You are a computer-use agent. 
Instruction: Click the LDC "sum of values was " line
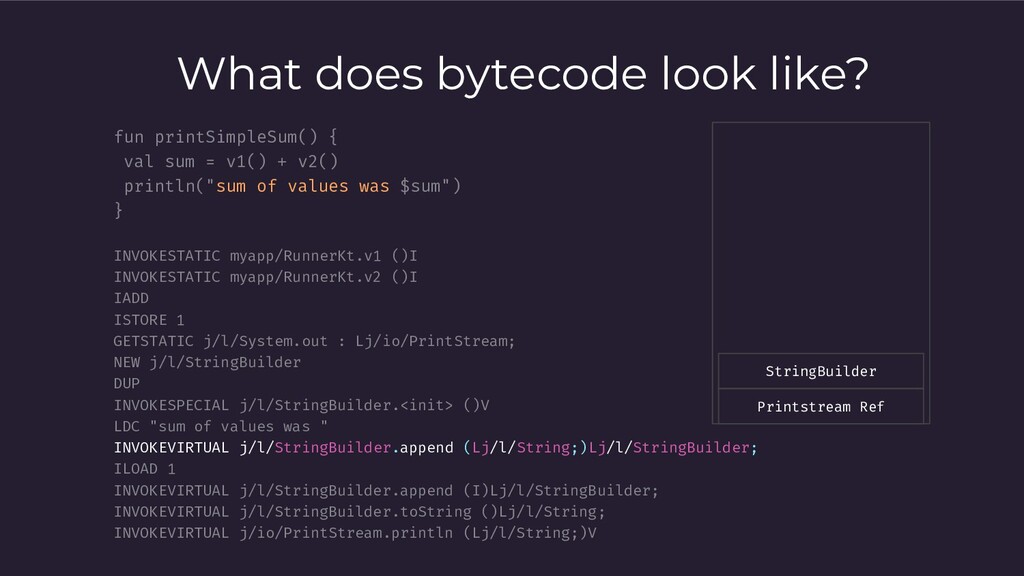pos(221,426)
